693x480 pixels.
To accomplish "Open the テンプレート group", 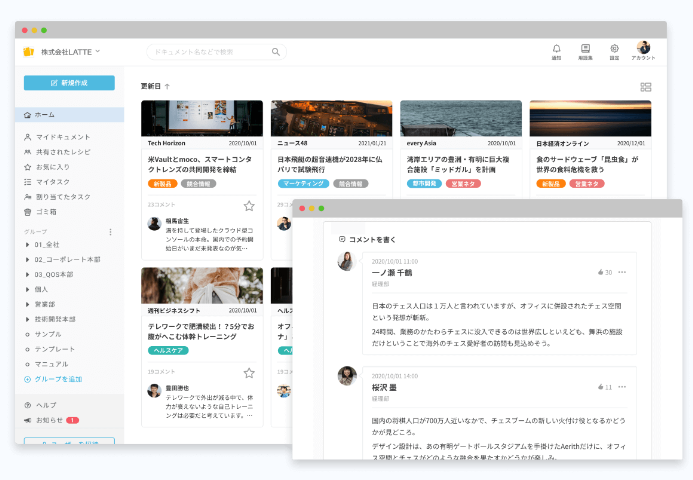I will (55, 349).
